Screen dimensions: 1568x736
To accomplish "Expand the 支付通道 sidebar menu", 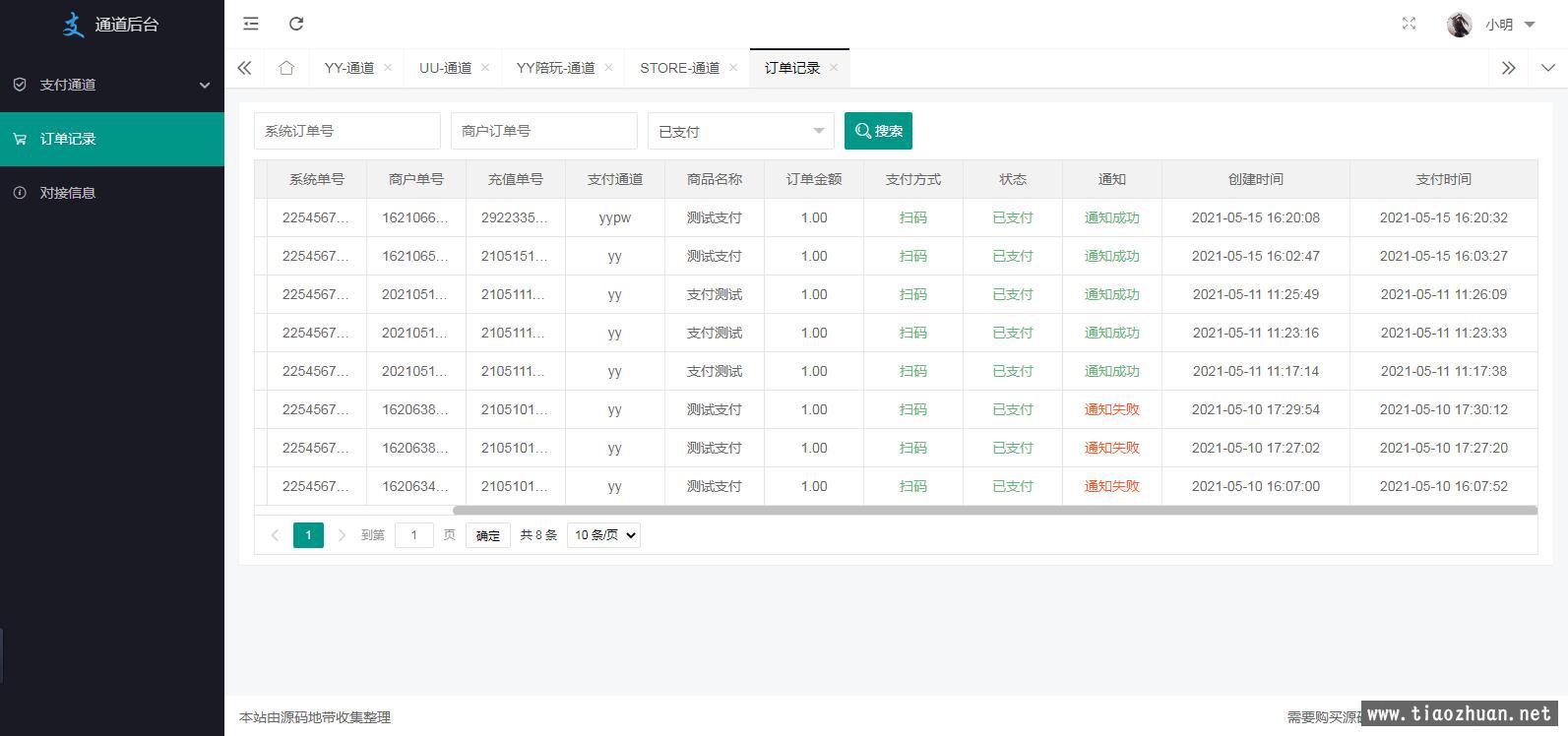I will coord(112,85).
